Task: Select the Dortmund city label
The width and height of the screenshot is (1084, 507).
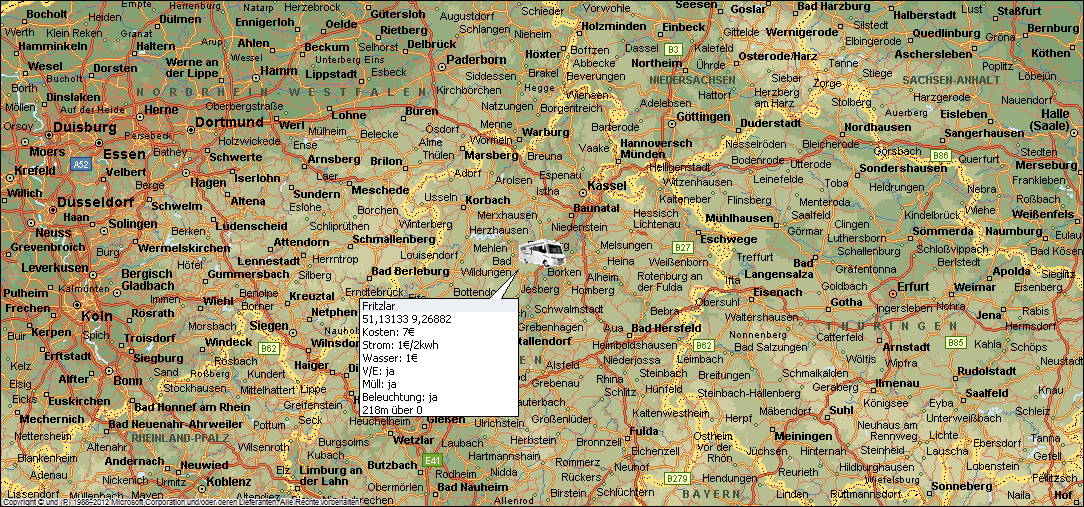Action: click(x=228, y=121)
